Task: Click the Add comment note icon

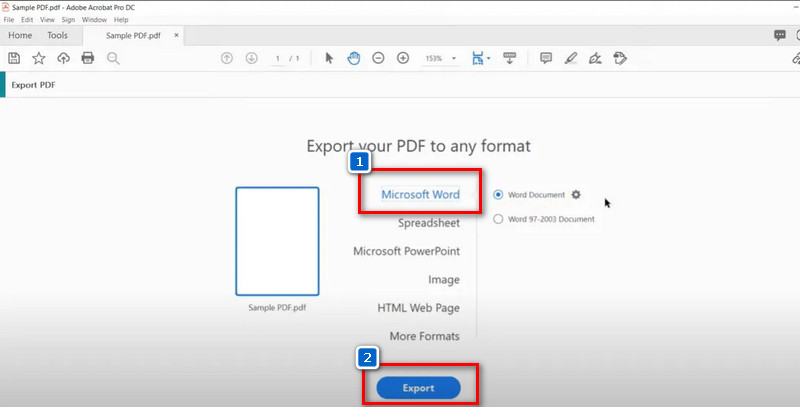Action: point(546,58)
